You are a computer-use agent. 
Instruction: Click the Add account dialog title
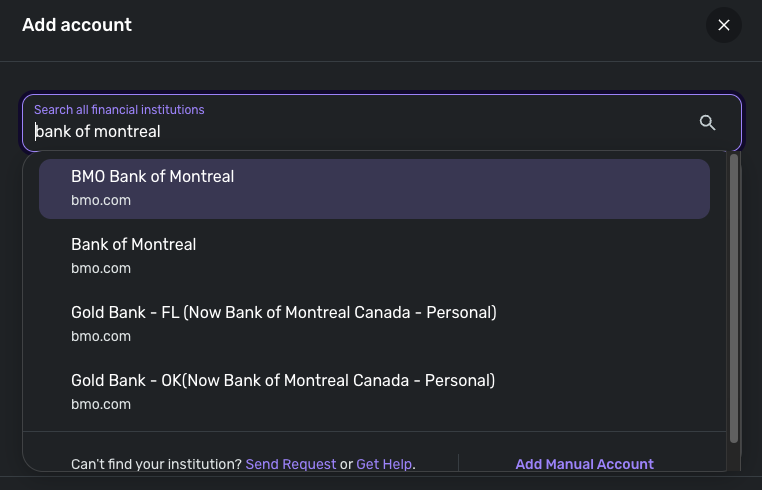[x=77, y=25]
